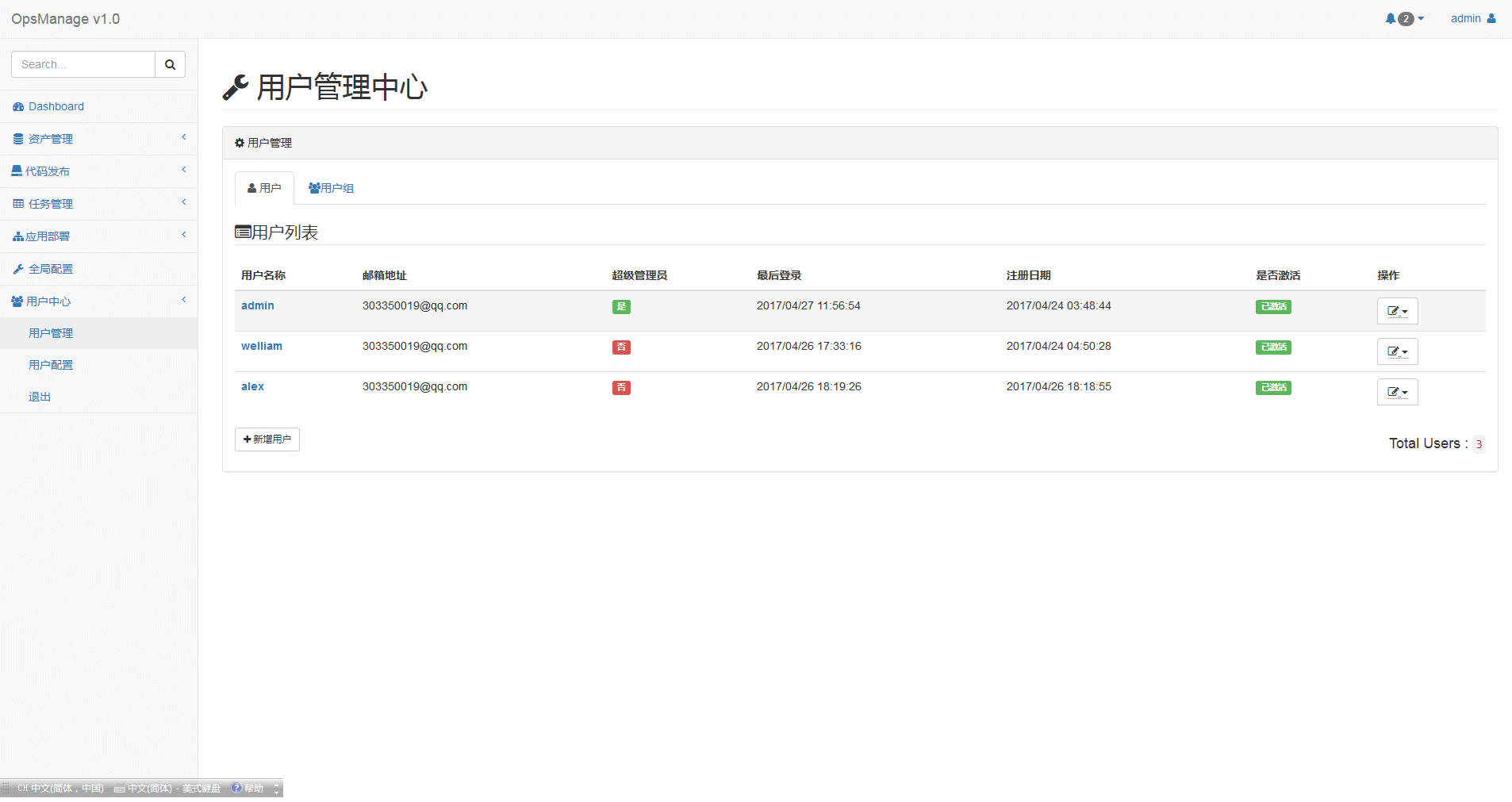Select 用户管理 submenu item
1512x802 pixels.
pos(98,333)
